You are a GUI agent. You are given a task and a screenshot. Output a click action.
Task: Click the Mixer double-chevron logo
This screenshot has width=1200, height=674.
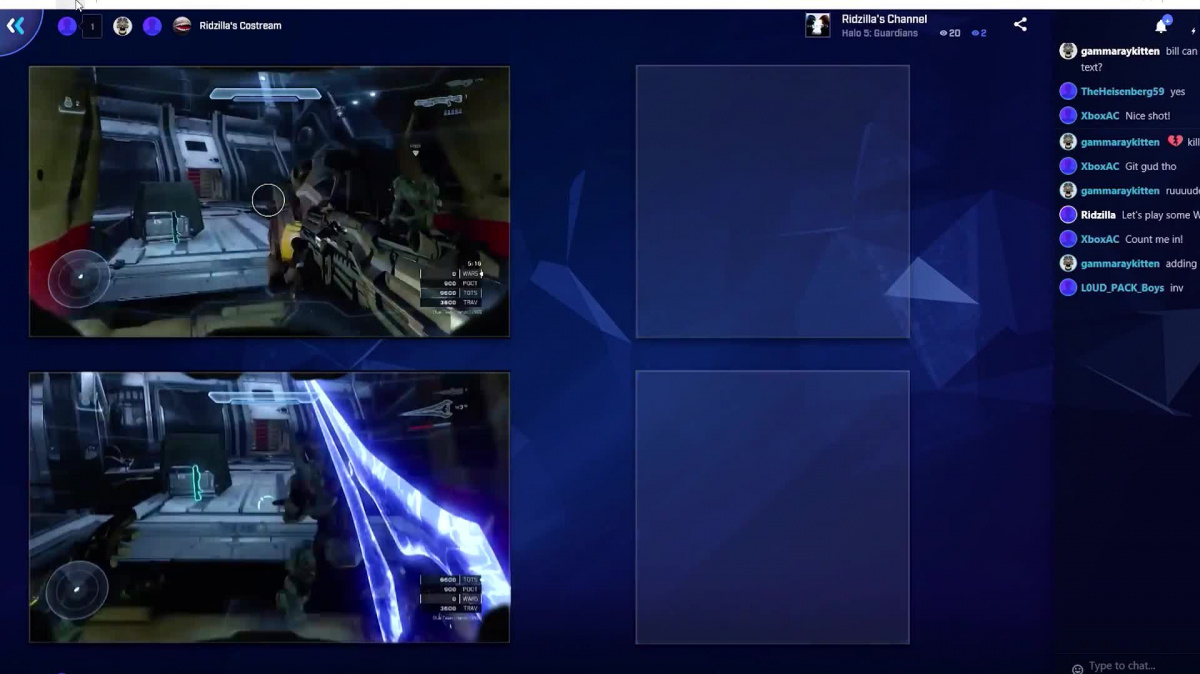[x=16, y=26]
